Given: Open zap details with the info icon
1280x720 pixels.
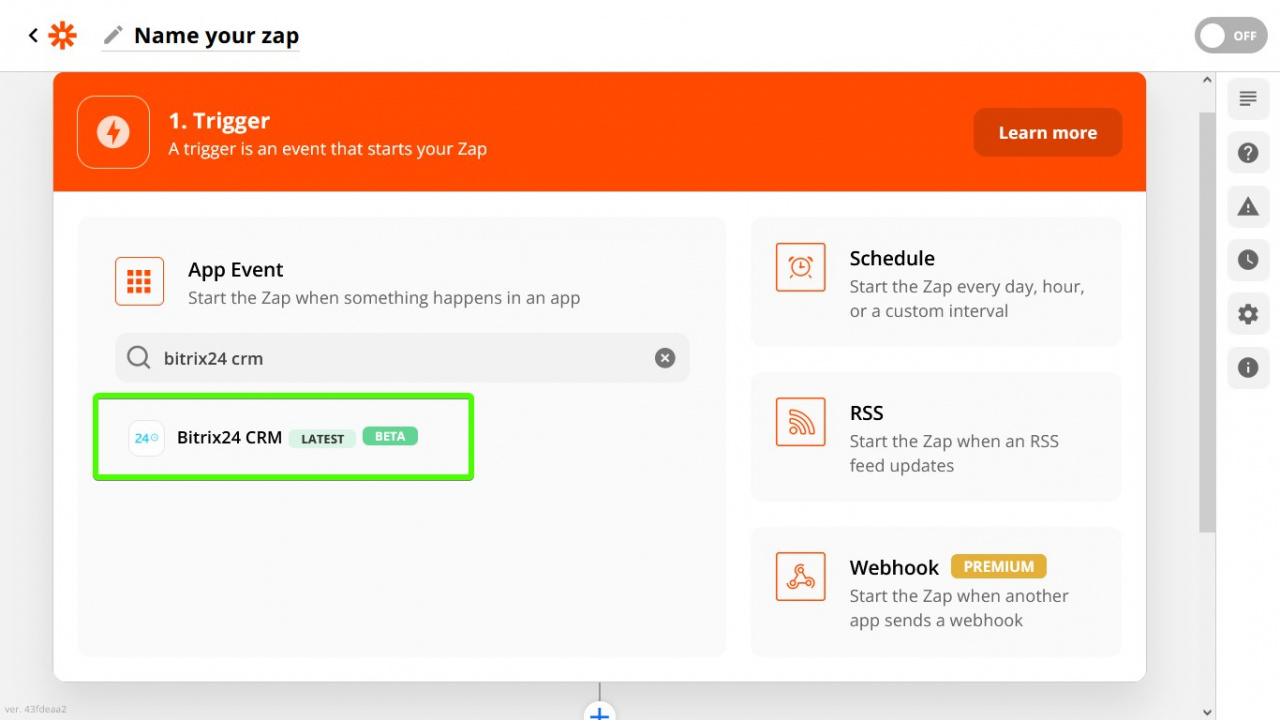Looking at the screenshot, I should (1248, 368).
